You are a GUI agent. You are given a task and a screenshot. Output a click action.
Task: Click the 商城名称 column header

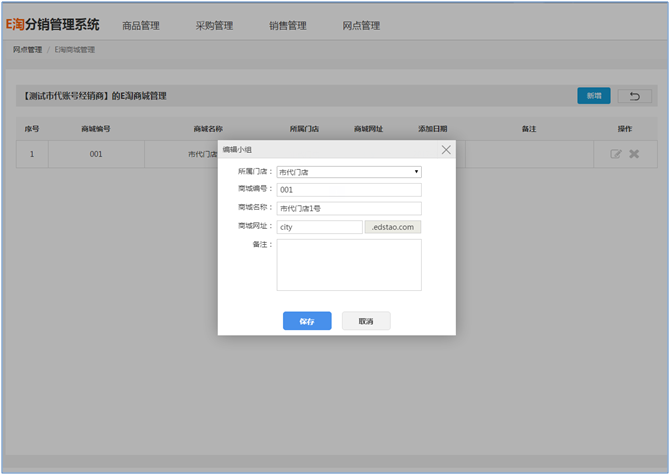tap(208, 129)
